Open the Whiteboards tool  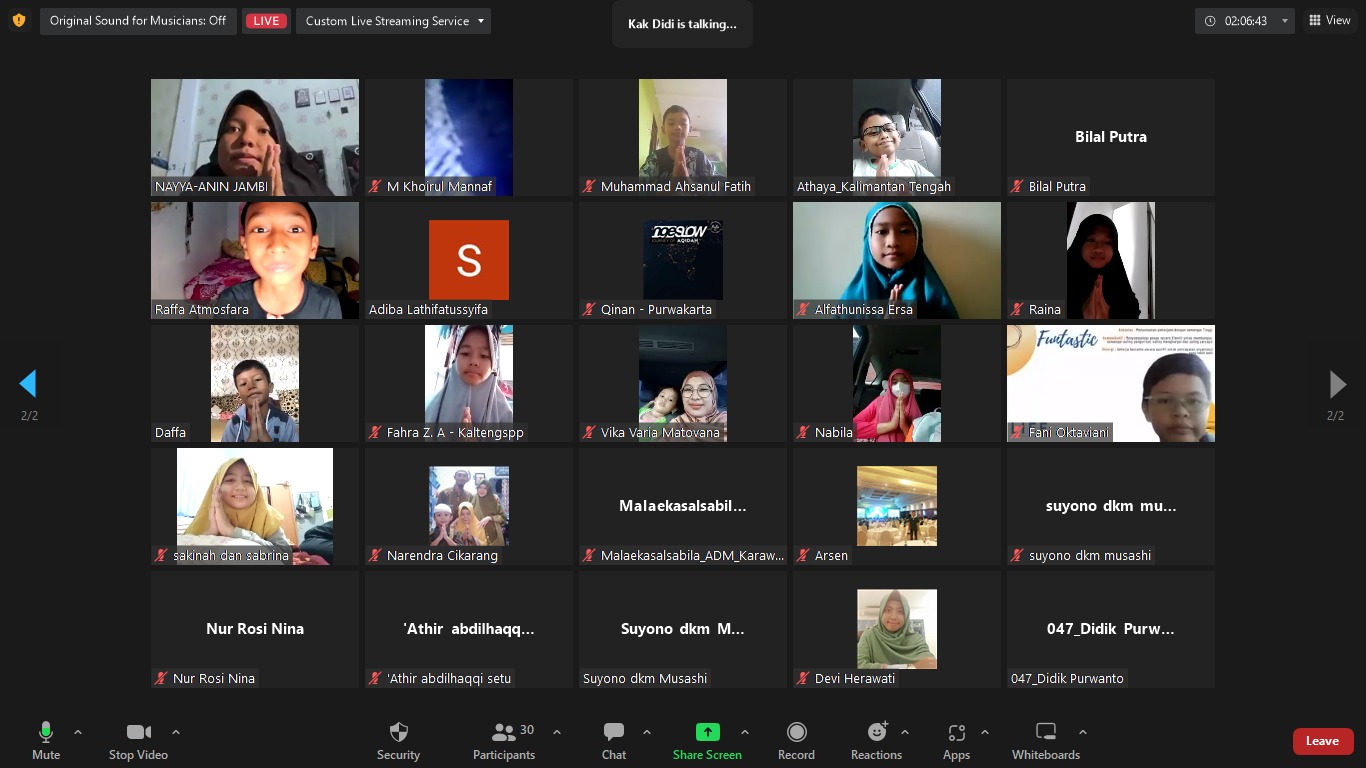[x=1045, y=732]
